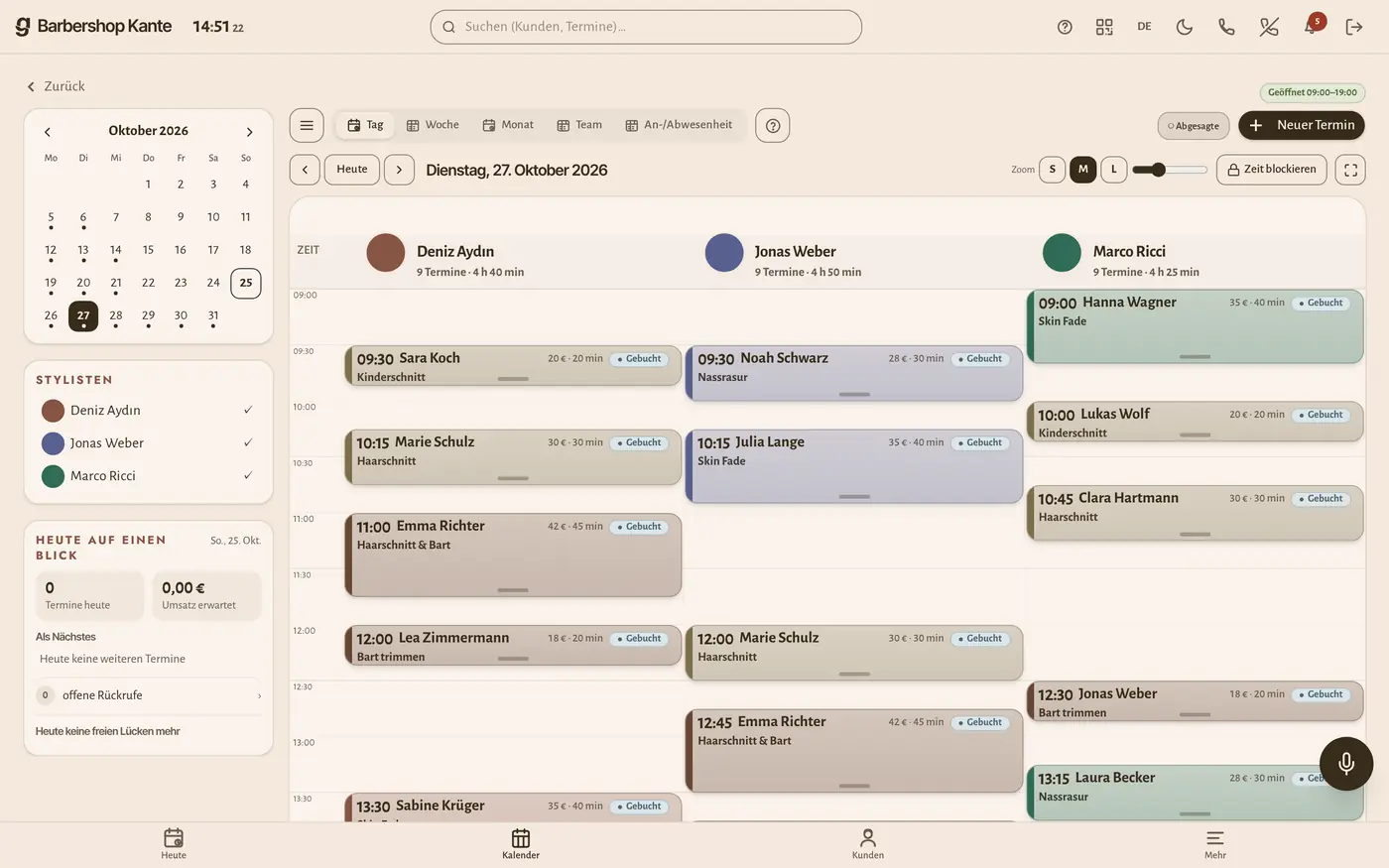
Task: Open notifications bell with badge
Action: click(1312, 26)
